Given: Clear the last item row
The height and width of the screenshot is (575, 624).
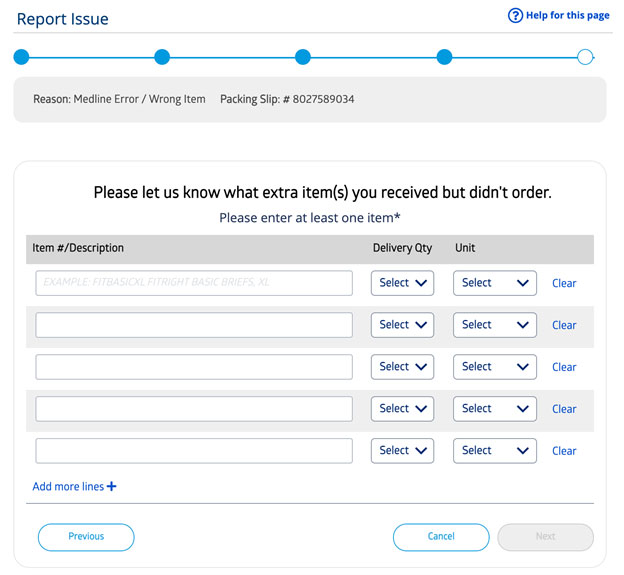Looking at the screenshot, I should pos(564,451).
